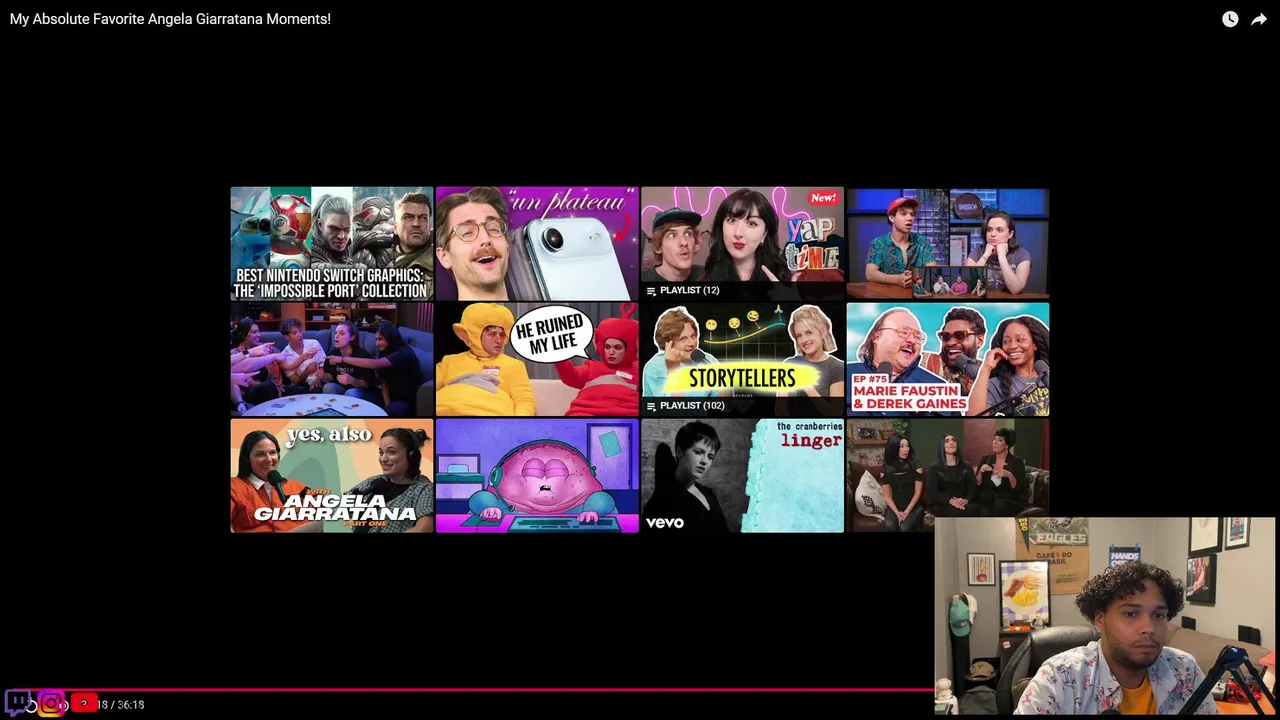Screen dimensions: 1280x720
Task: Click the Twitch logo icon
Action: [18, 702]
